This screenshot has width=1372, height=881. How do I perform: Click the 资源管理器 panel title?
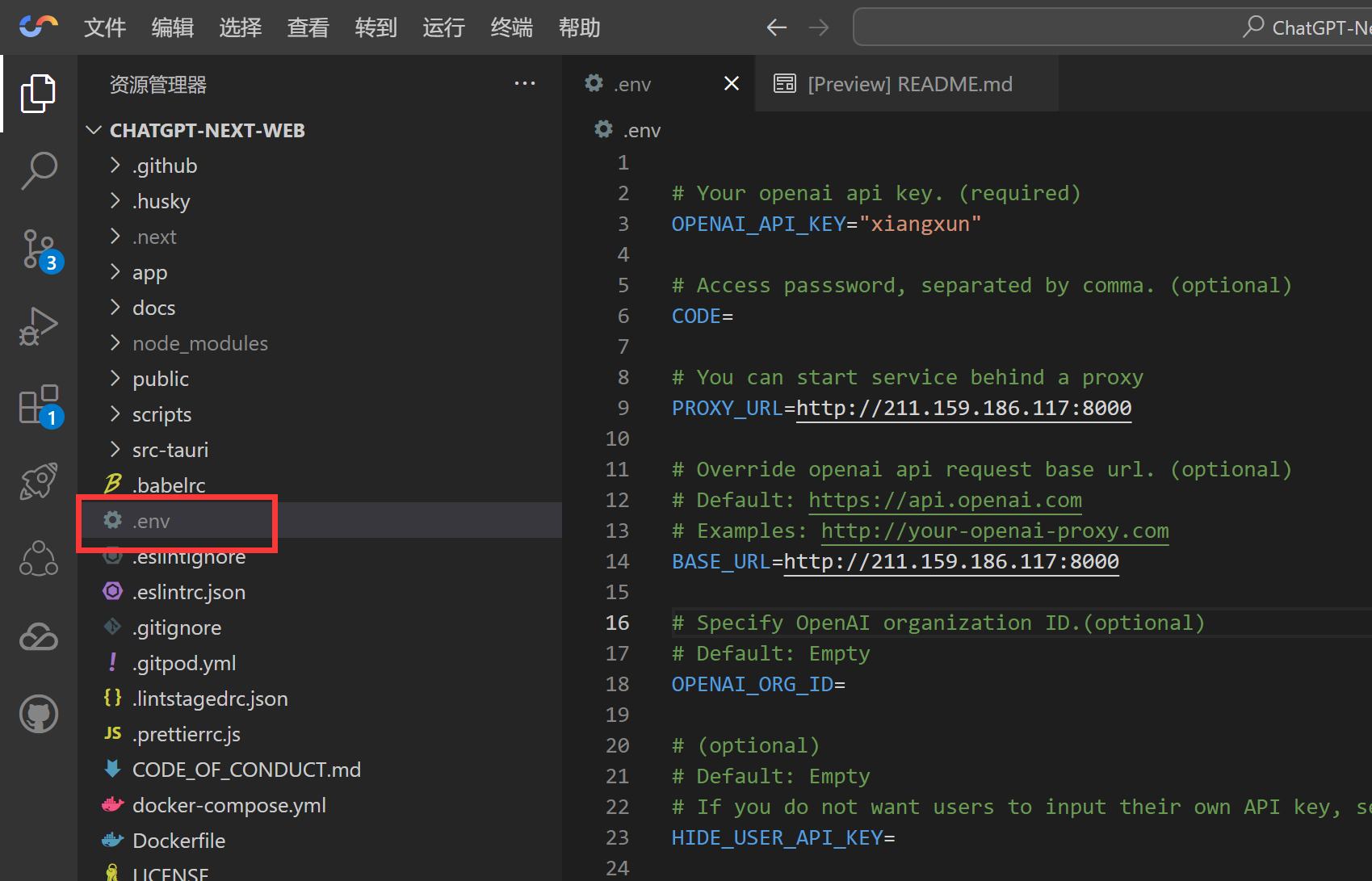point(158,84)
